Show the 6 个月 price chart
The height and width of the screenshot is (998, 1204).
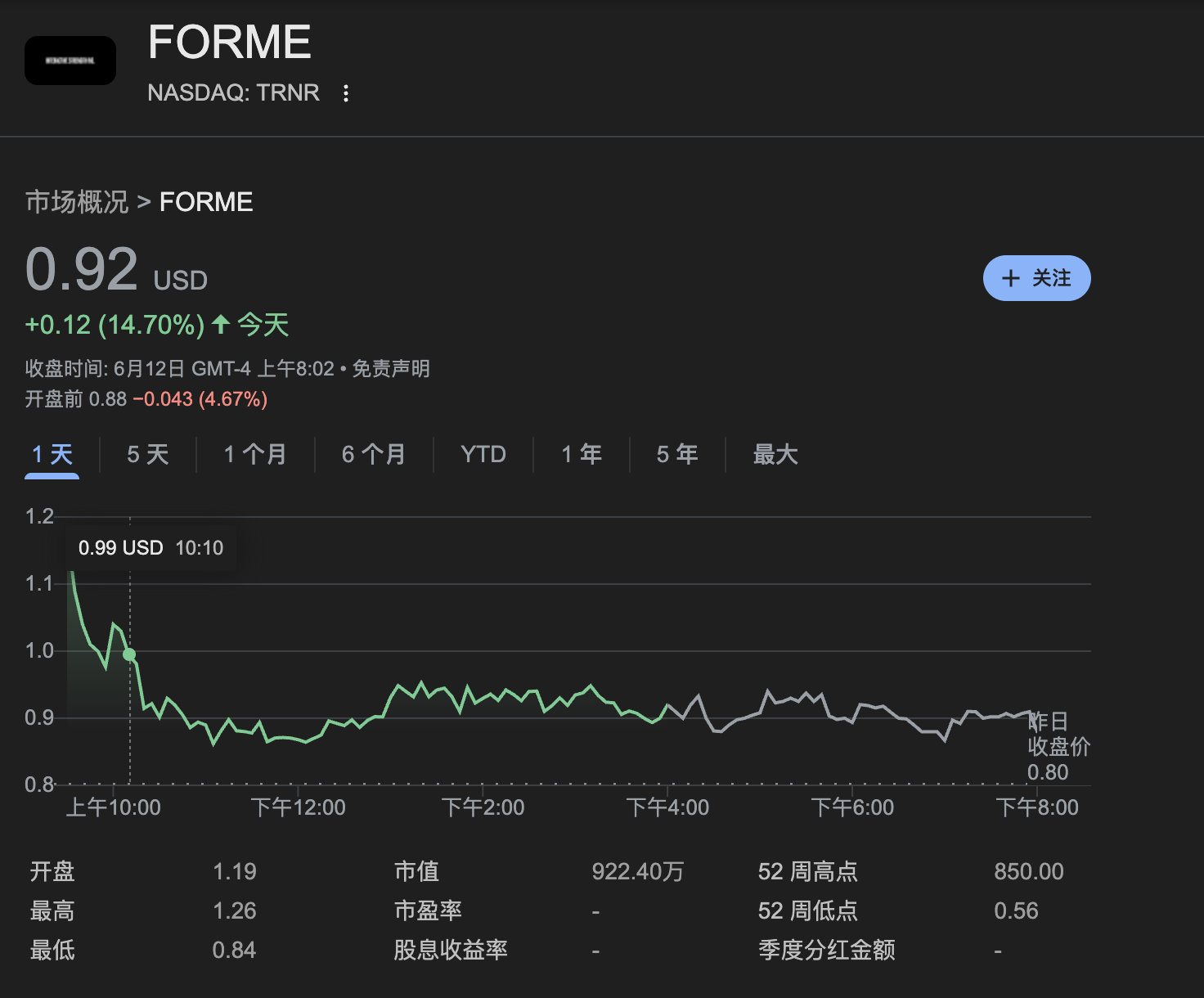pyautogui.click(x=374, y=455)
